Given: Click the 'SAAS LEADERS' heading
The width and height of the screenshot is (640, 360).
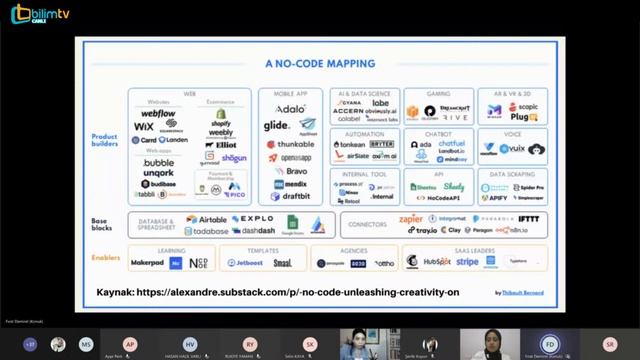Looking at the screenshot, I should (x=474, y=251).
